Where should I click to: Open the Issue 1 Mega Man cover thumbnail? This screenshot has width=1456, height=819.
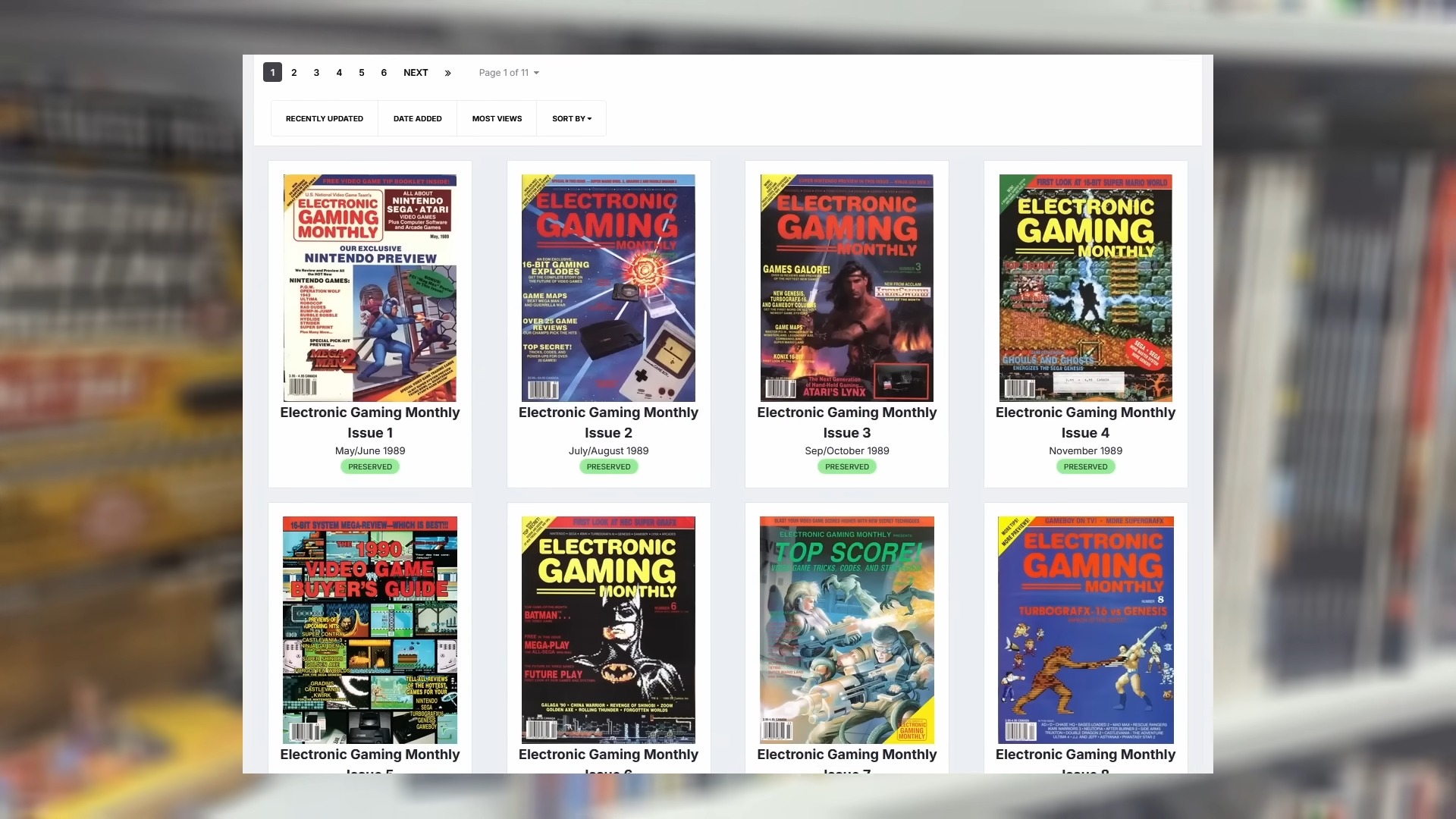370,288
